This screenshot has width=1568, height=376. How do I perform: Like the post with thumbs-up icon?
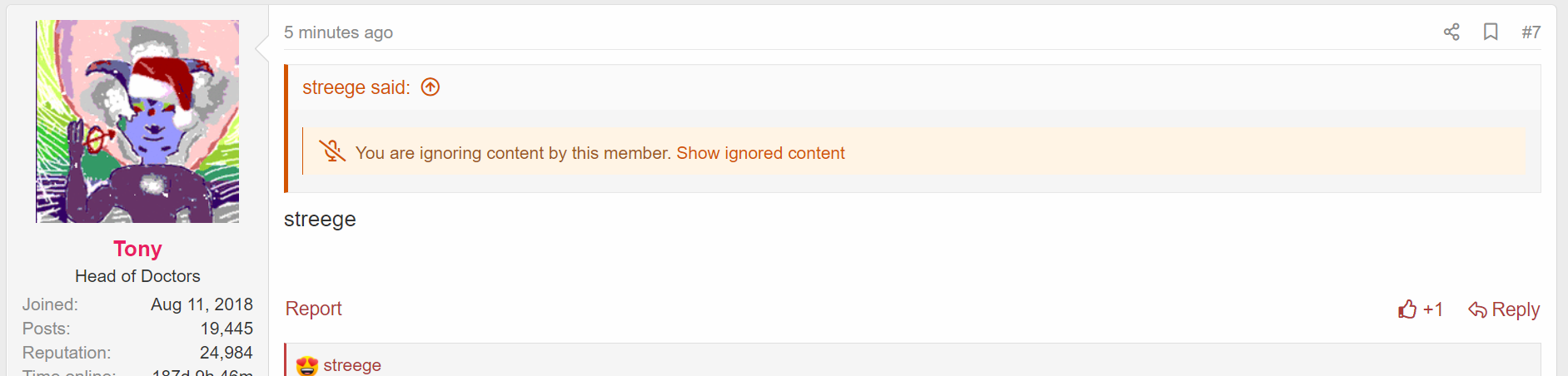point(1407,309)
